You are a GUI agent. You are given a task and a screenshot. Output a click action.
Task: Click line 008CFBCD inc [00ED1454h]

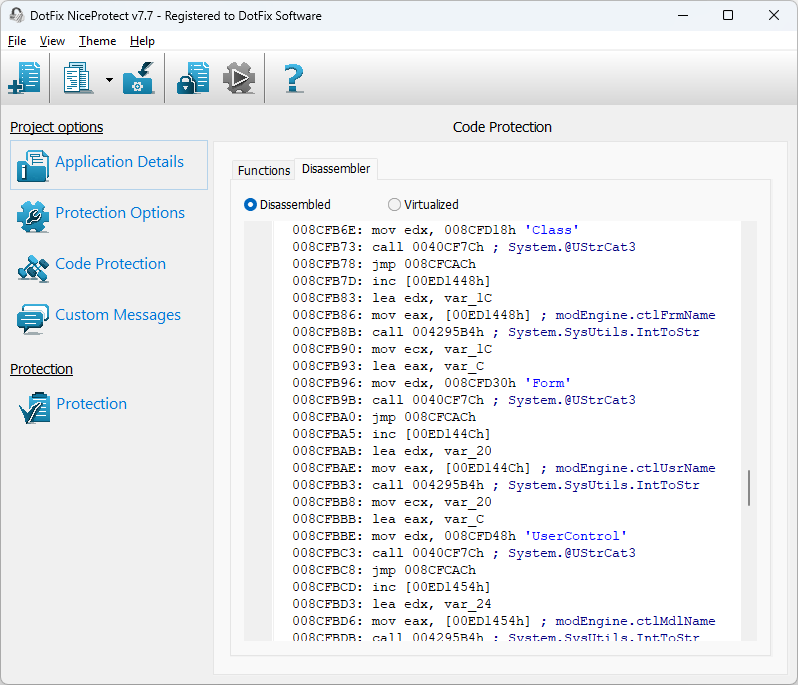391,587
